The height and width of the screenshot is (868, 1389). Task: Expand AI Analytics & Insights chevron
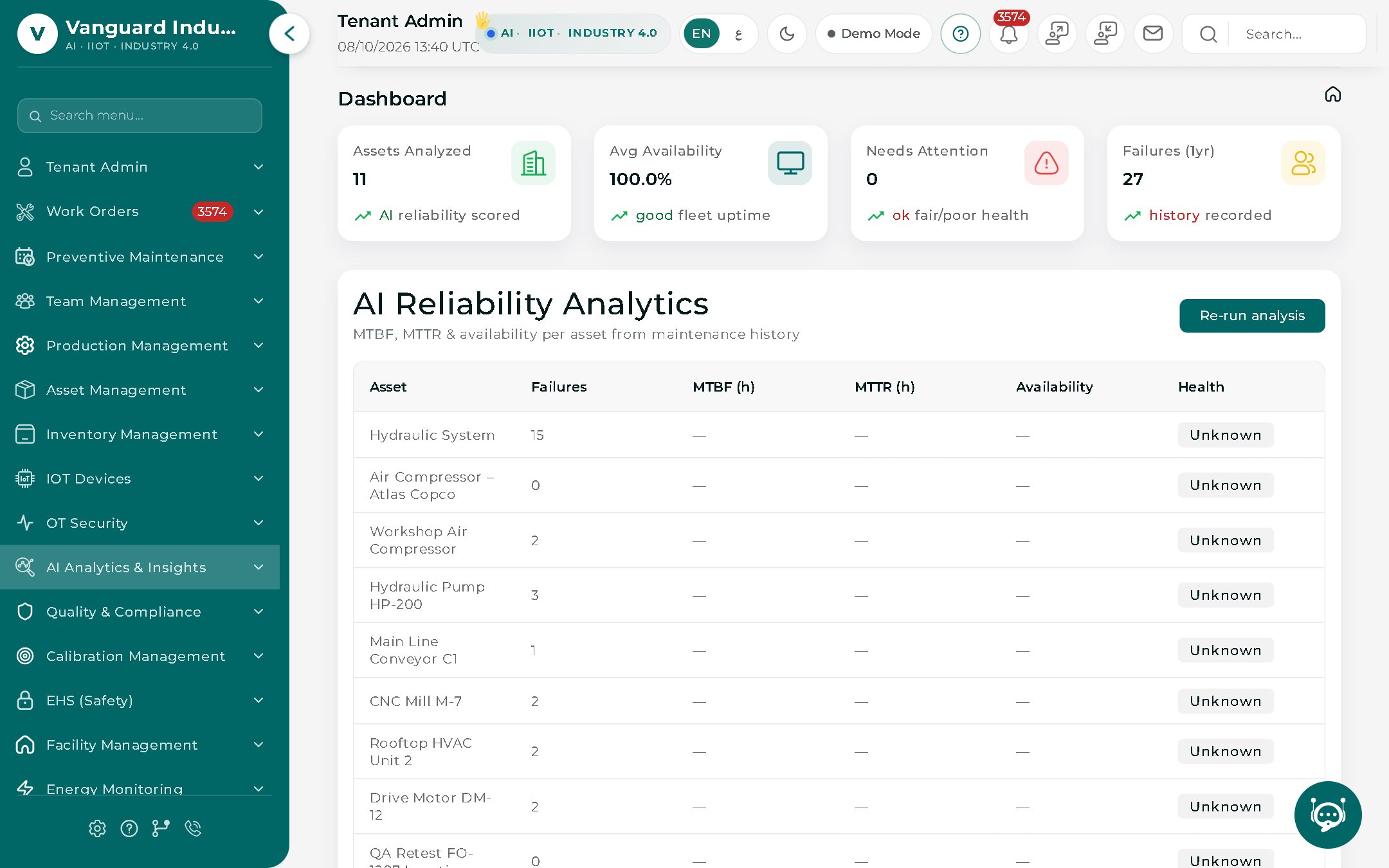(x=259, y=567)
